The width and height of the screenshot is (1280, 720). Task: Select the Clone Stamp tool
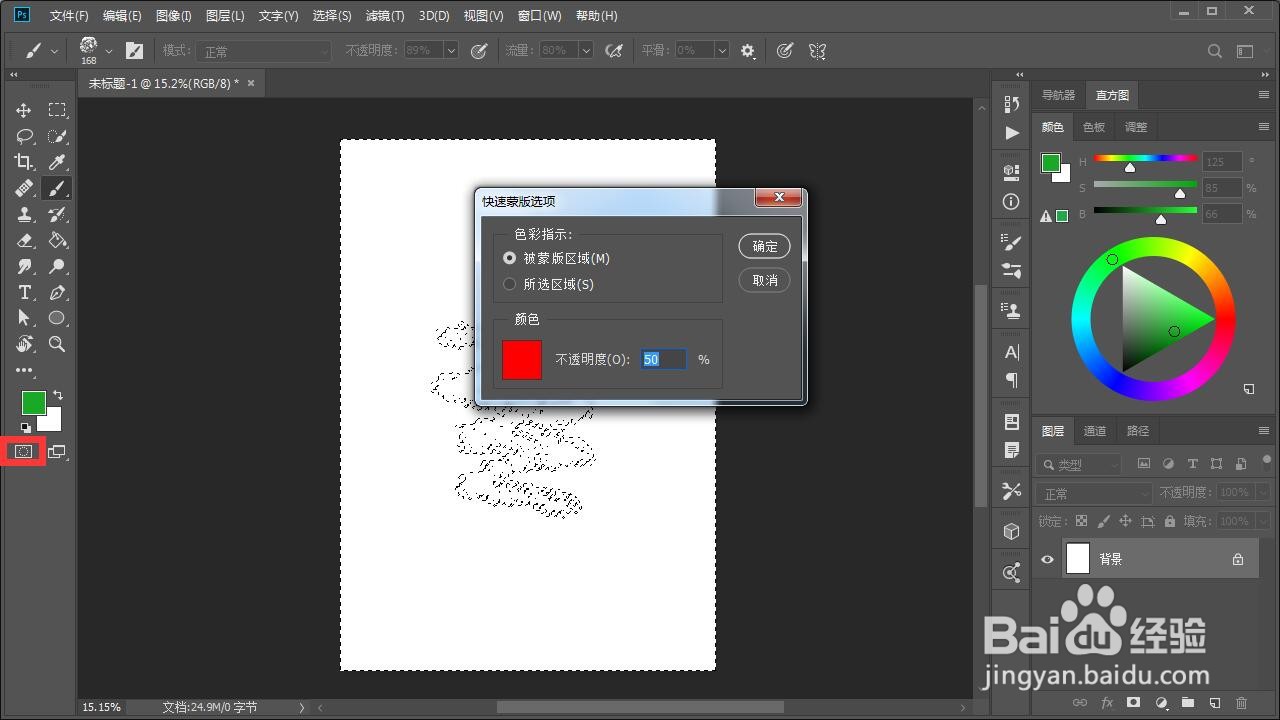pyautogui.click(x=24, y=214)
